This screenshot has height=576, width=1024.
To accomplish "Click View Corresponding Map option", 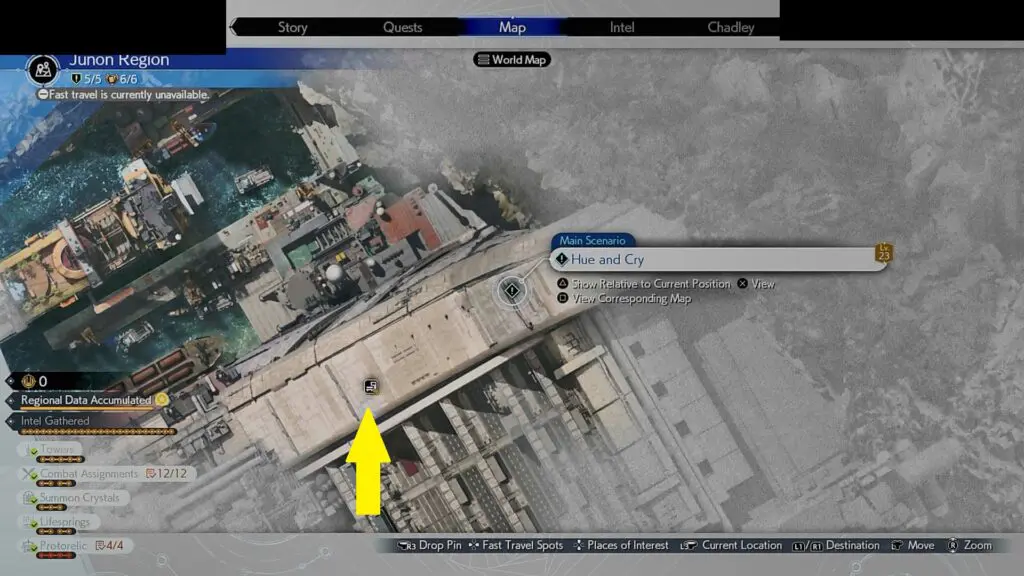I will tap(630, 298).
